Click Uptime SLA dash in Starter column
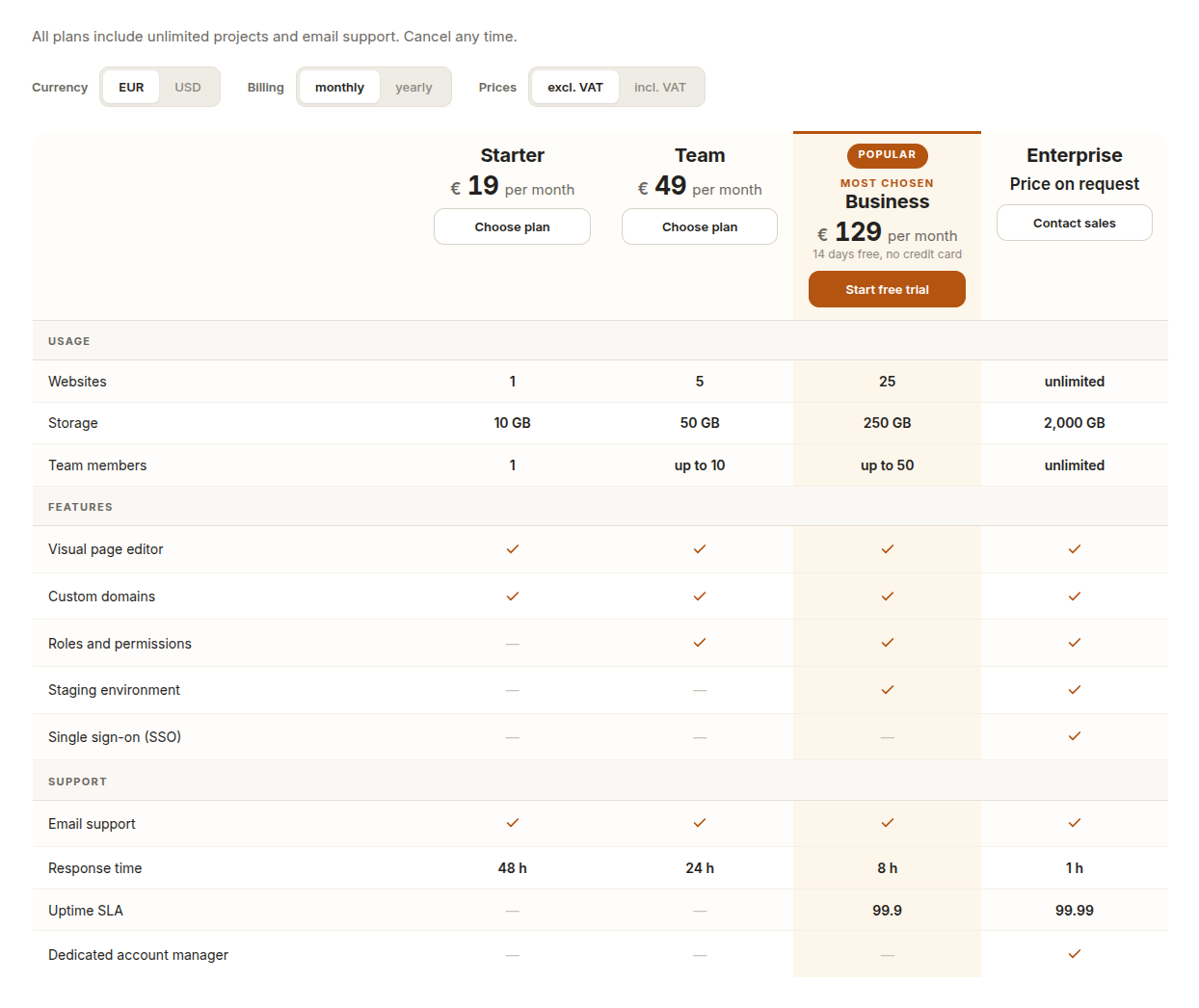 (x=513, y=911)
